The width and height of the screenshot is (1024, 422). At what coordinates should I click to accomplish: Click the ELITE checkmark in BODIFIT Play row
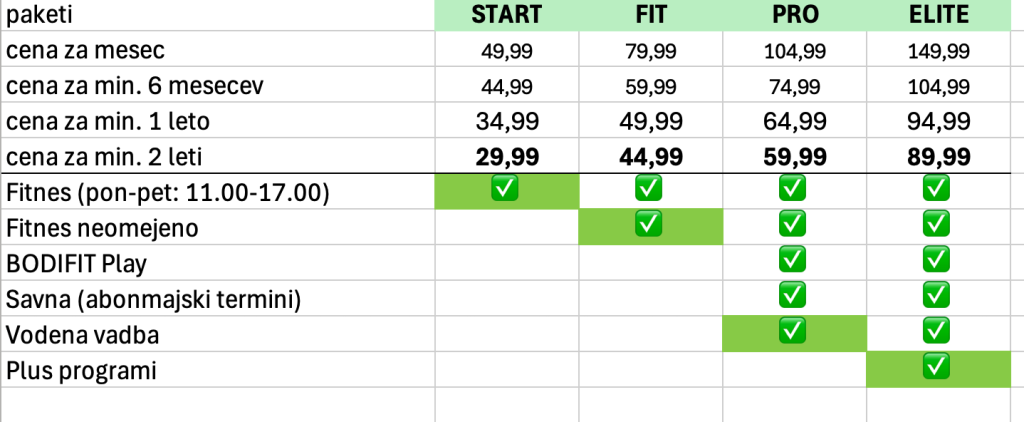pos(937,261)
